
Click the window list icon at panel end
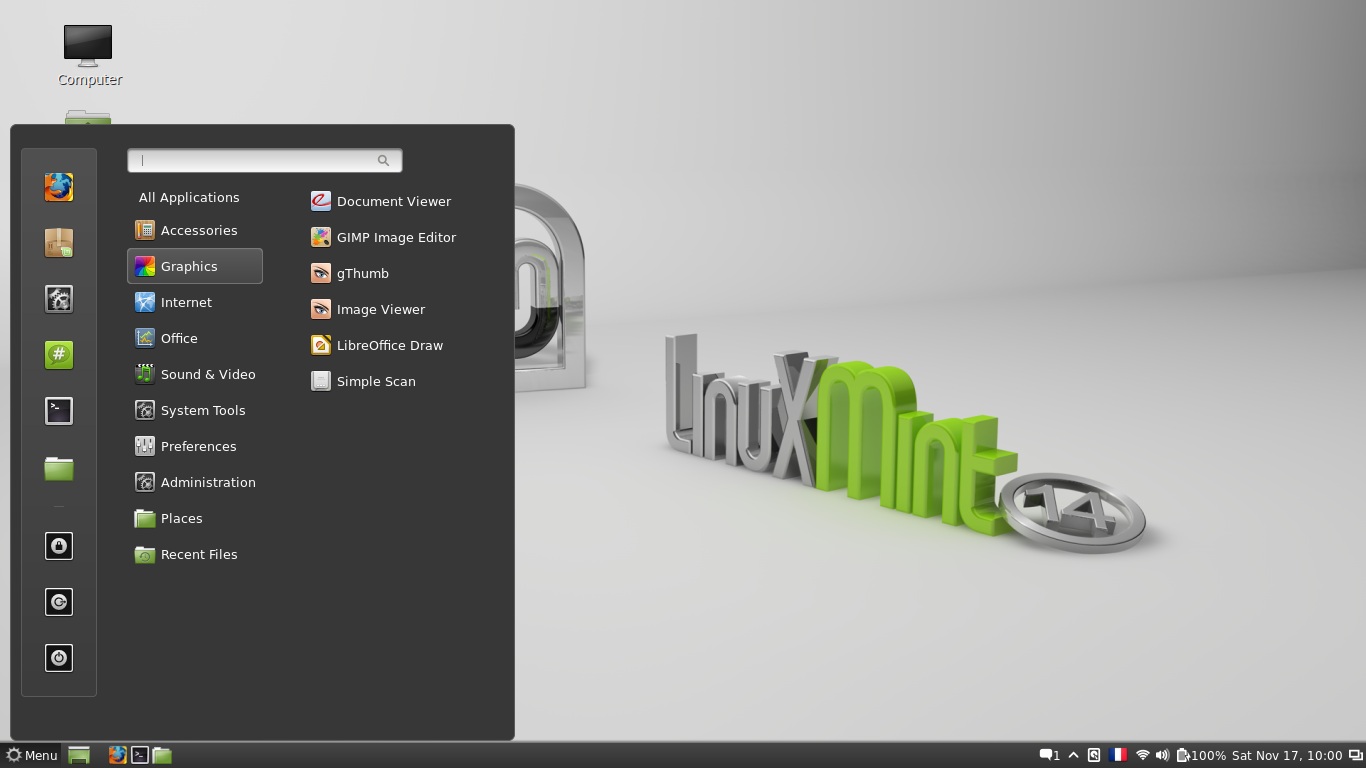1355,755
